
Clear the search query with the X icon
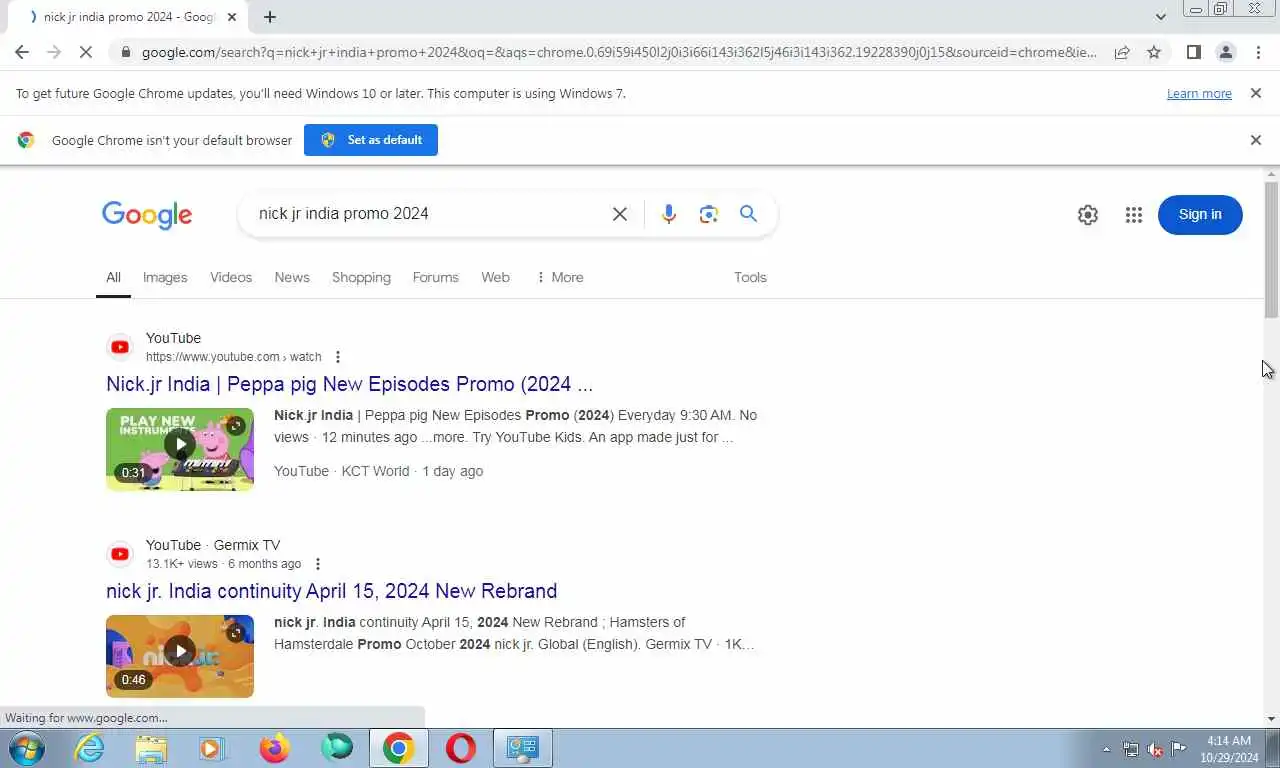tap(620, 214)
